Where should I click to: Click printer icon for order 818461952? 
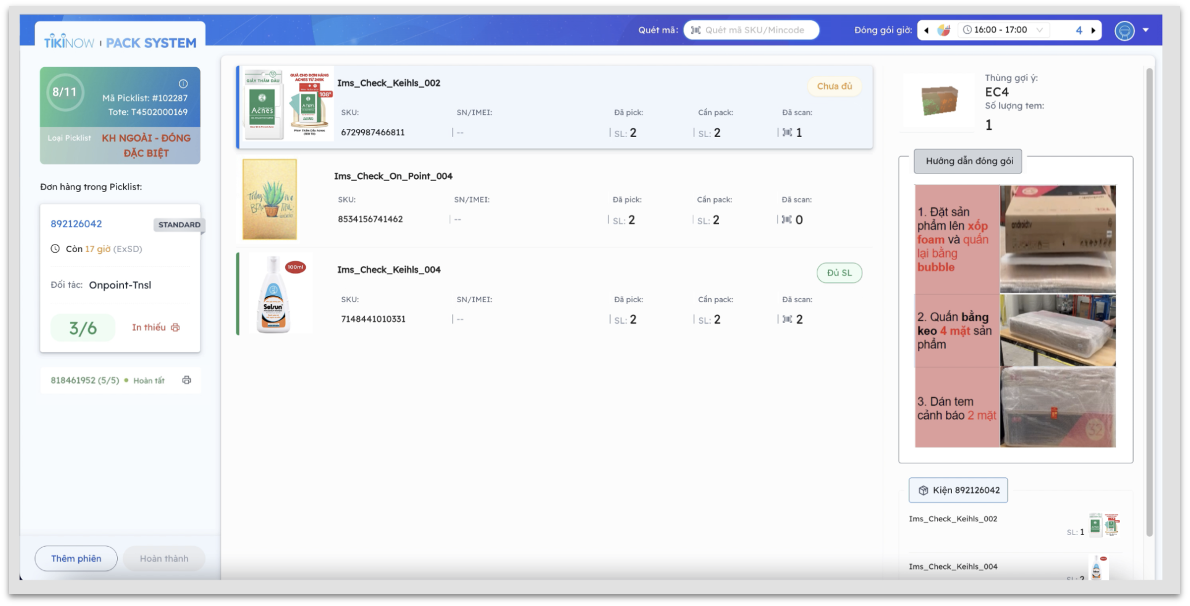coord(186,380)
